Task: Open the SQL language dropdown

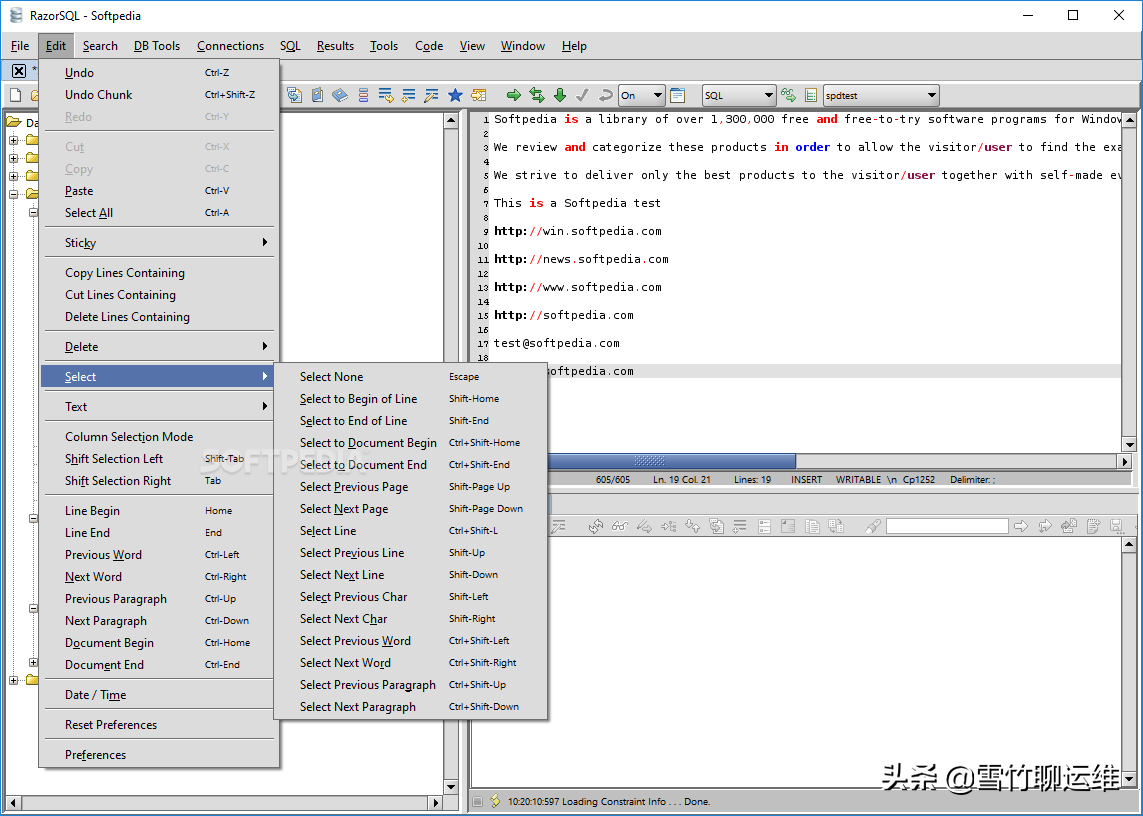Action: [x=739, y=95]
